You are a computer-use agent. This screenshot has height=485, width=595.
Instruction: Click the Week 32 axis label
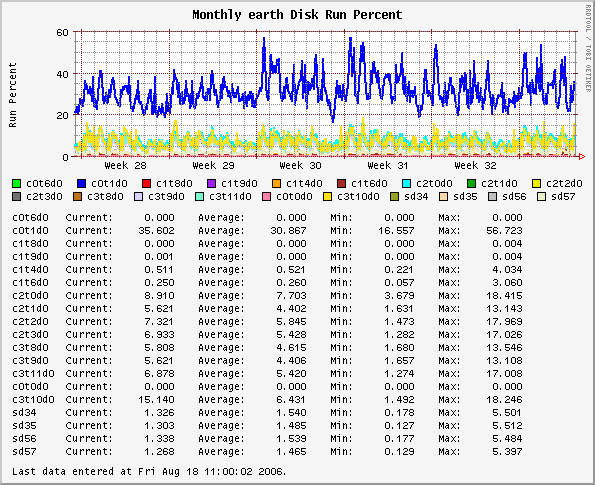pos(475,165)
